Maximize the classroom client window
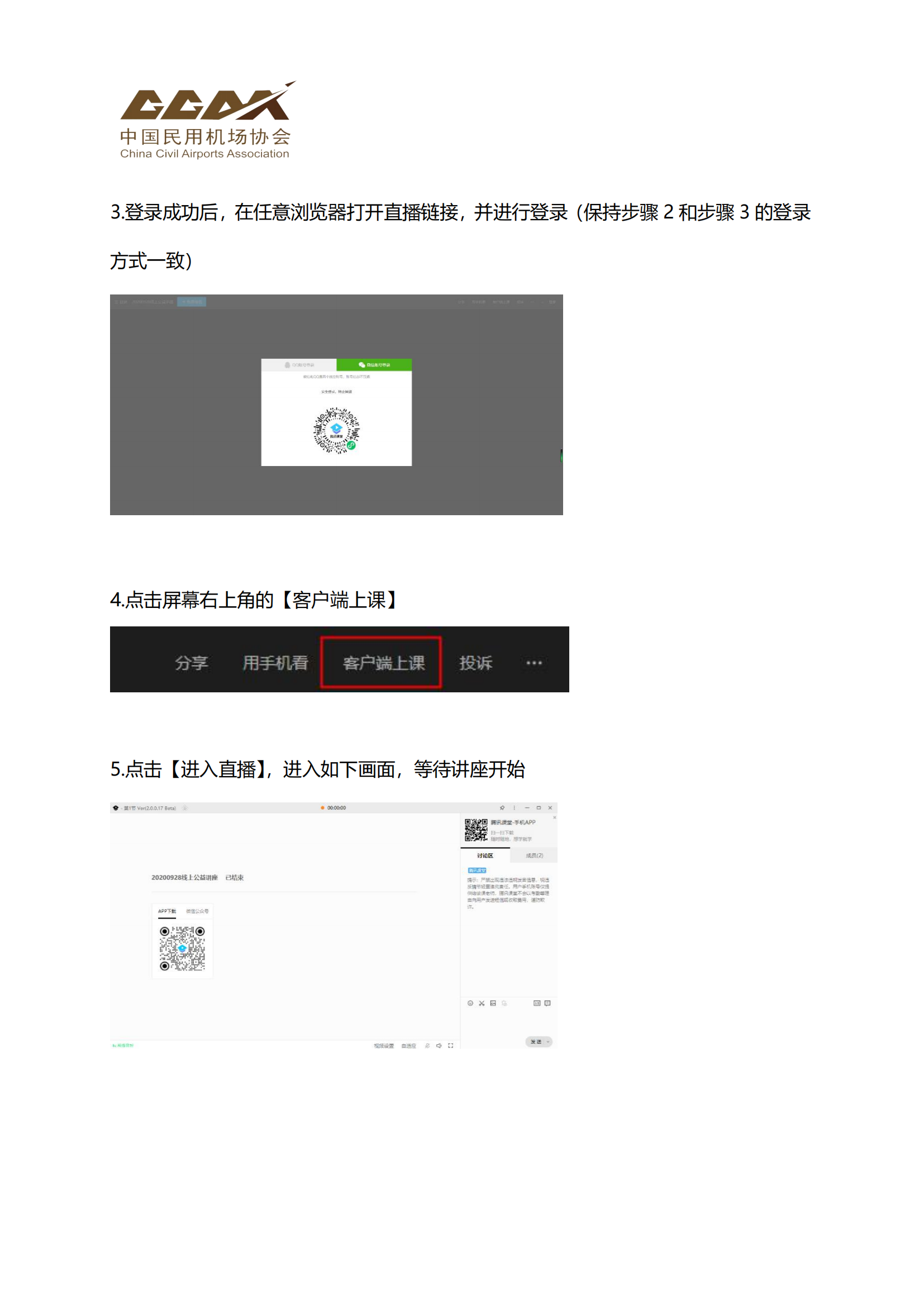Screen dimensions: 924x1307 (x=538, y=808)
